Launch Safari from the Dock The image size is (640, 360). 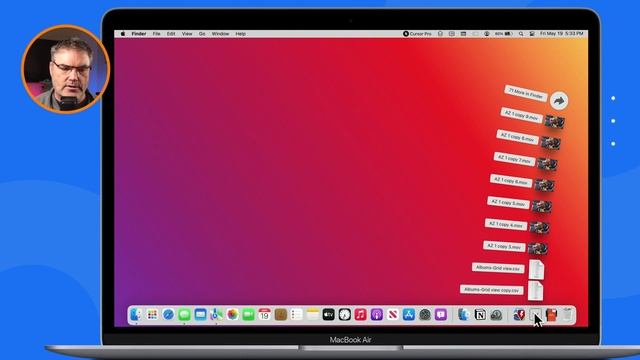[x=168, y=315]
